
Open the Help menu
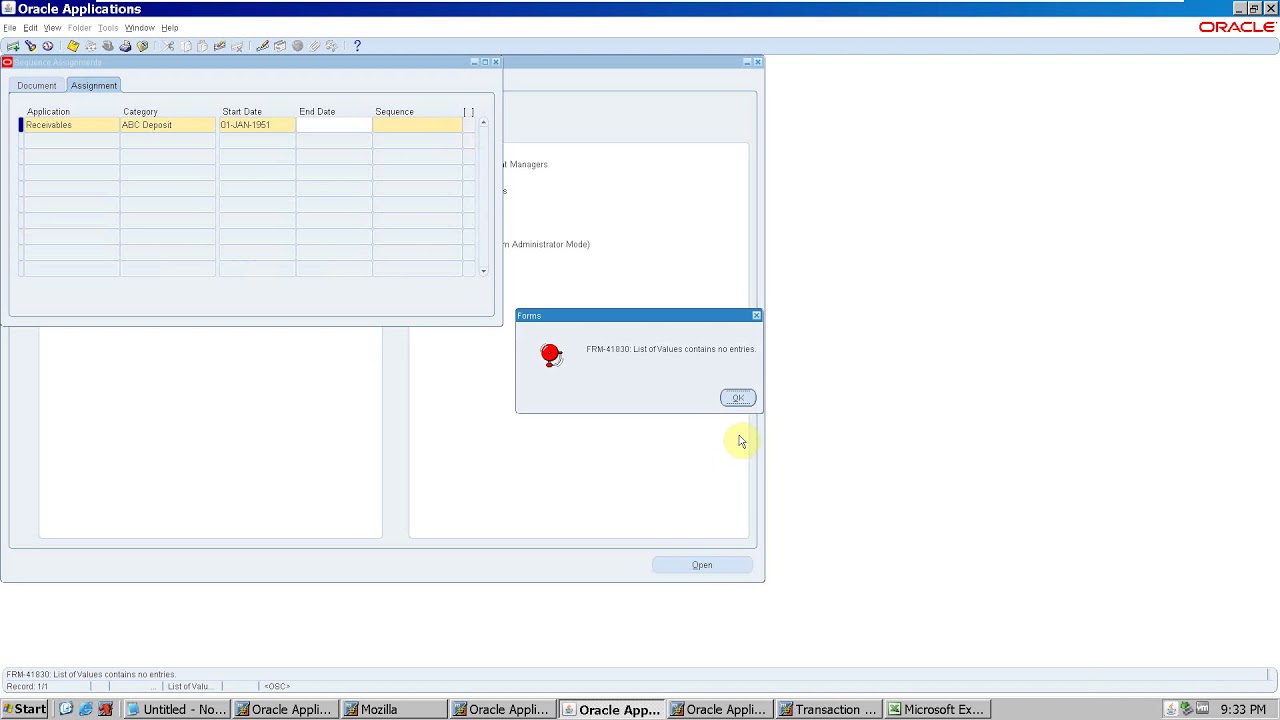[x=170, y=28]
